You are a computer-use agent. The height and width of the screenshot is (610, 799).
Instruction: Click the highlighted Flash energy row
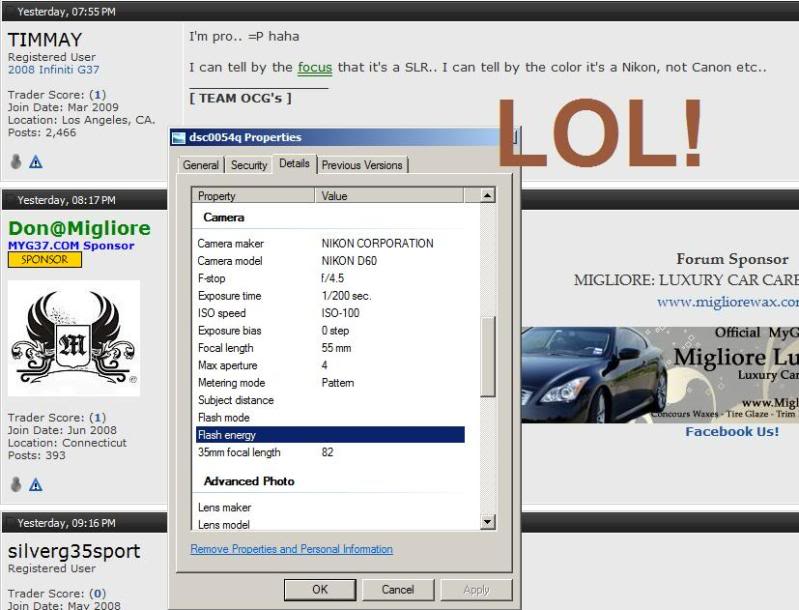(x=330, y=435)
